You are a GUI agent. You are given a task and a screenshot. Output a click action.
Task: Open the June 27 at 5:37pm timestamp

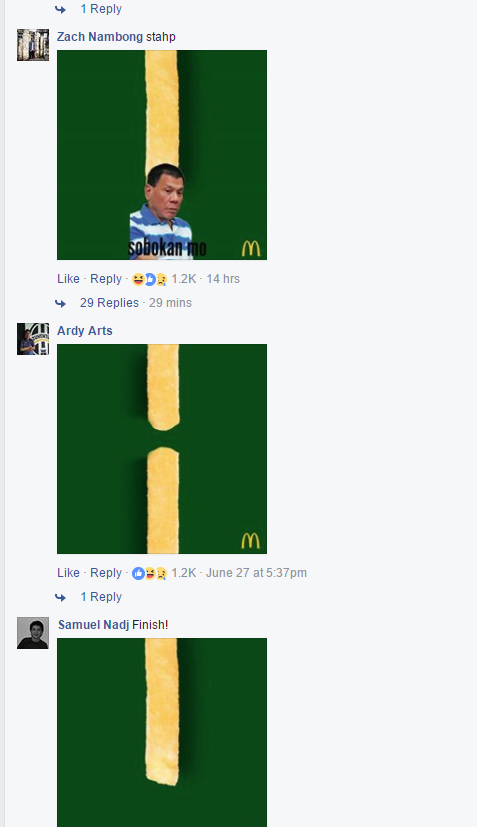tap(256, 572)
